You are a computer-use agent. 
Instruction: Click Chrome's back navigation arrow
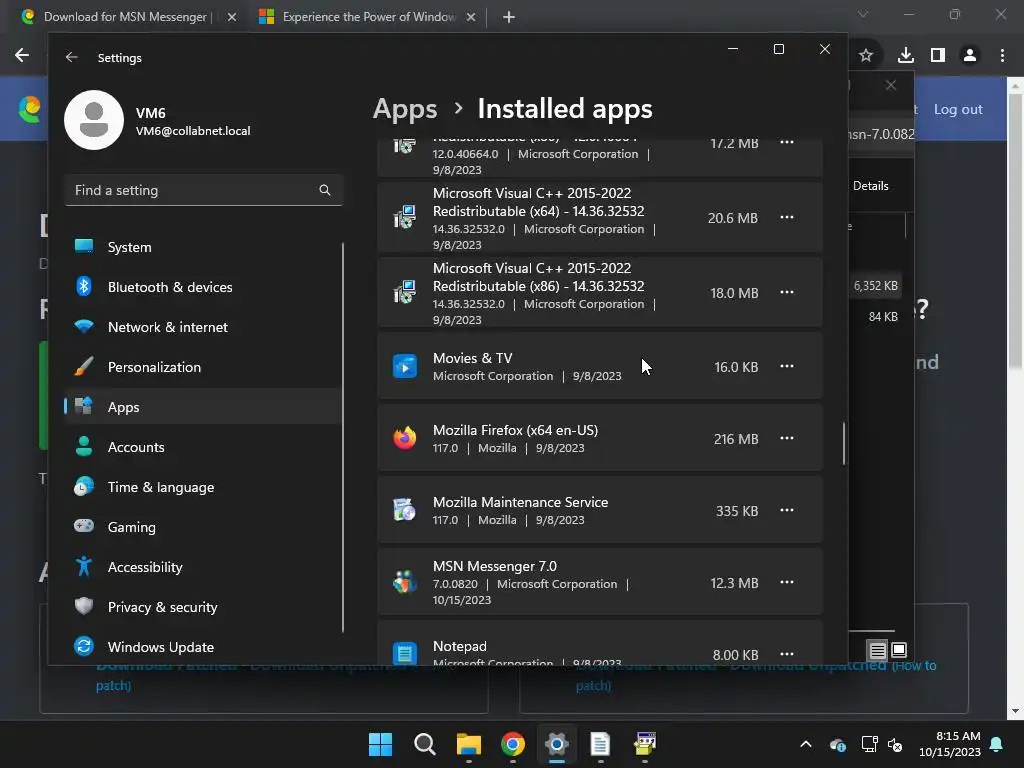coord(22,56)
